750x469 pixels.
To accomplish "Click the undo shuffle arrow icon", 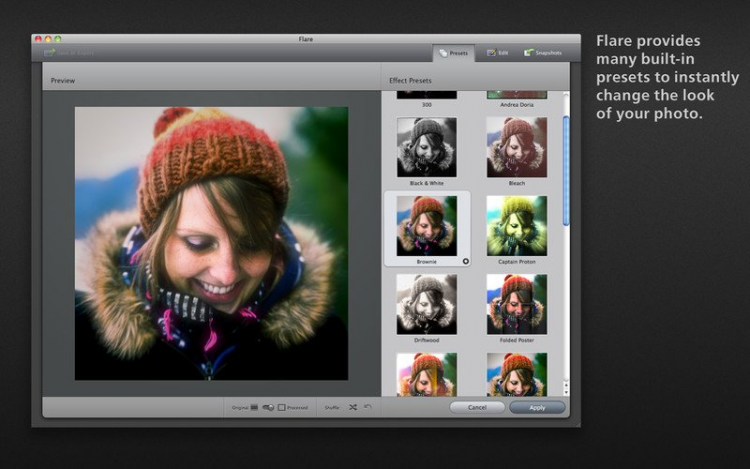I will point(367,407).
